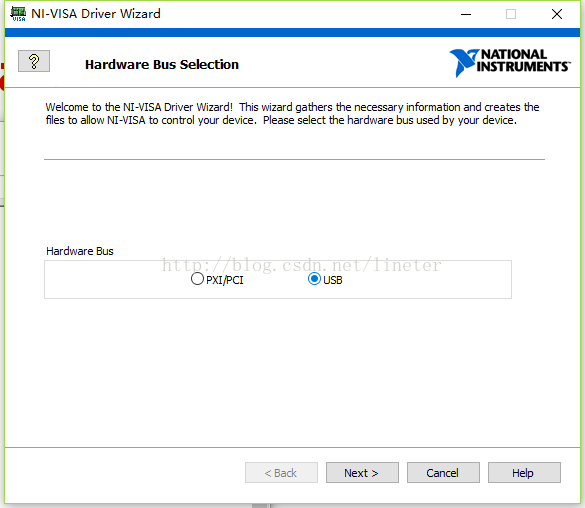Cancel the driver wizard
Viewport: 585px width, 508px height.
(x=443, y=473)
